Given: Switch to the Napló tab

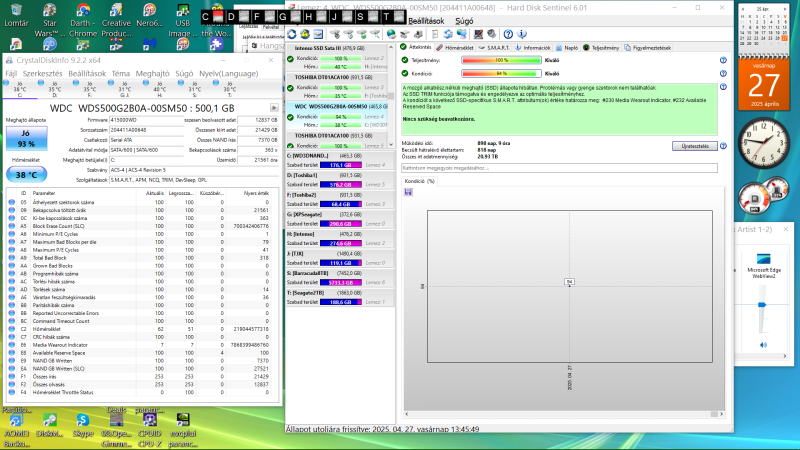Looking at the screenshot, I should 567,47.
